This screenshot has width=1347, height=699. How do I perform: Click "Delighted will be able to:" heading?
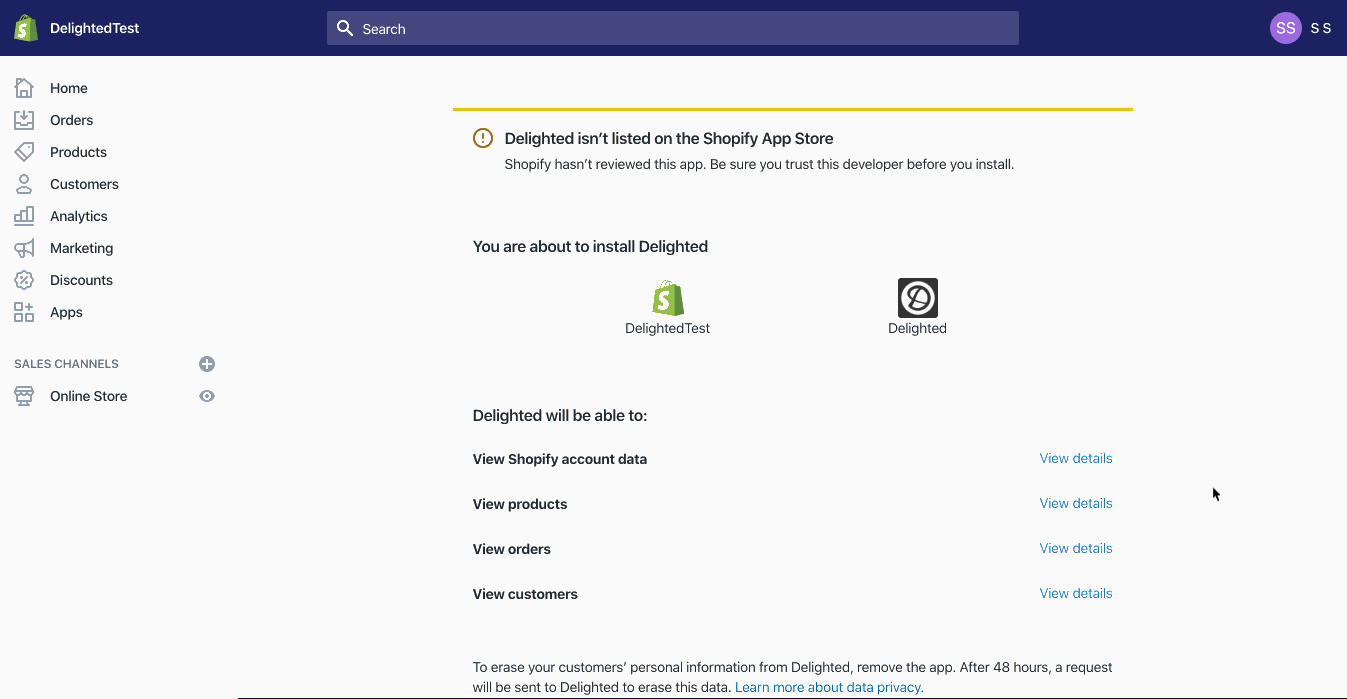click(560, 415)
